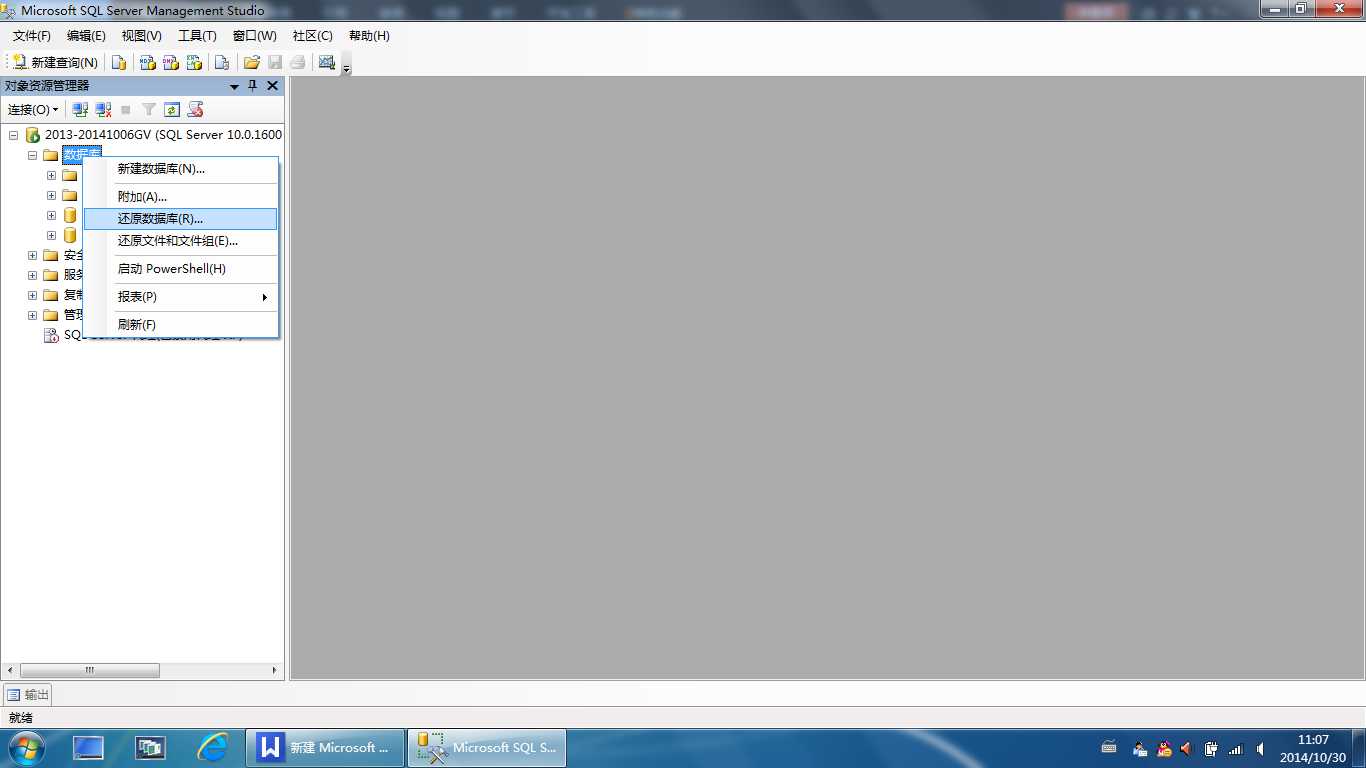This screenshot has height=768, width=1366.
Task: Click the Analysis Services DMX query icon
Action: click(171, 62)
